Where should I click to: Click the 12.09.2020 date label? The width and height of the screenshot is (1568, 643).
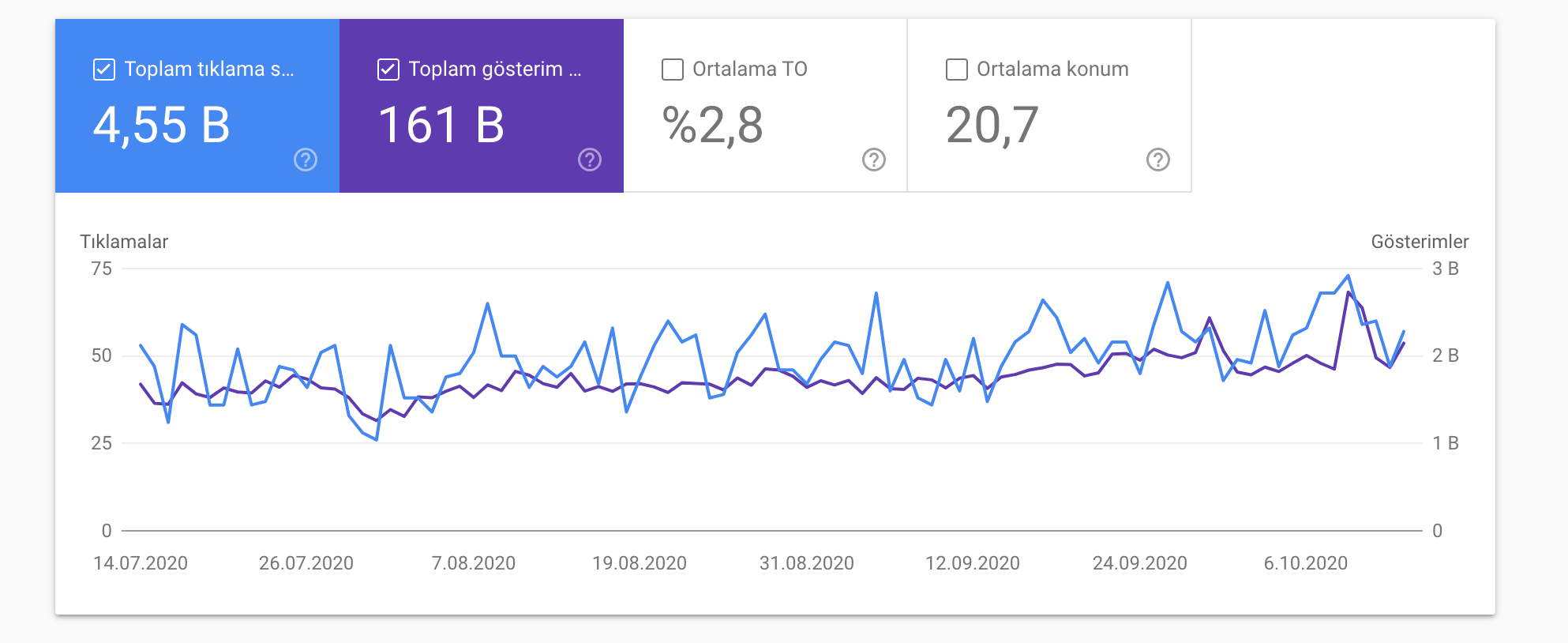pyautogui.click(x=973, y=563)
